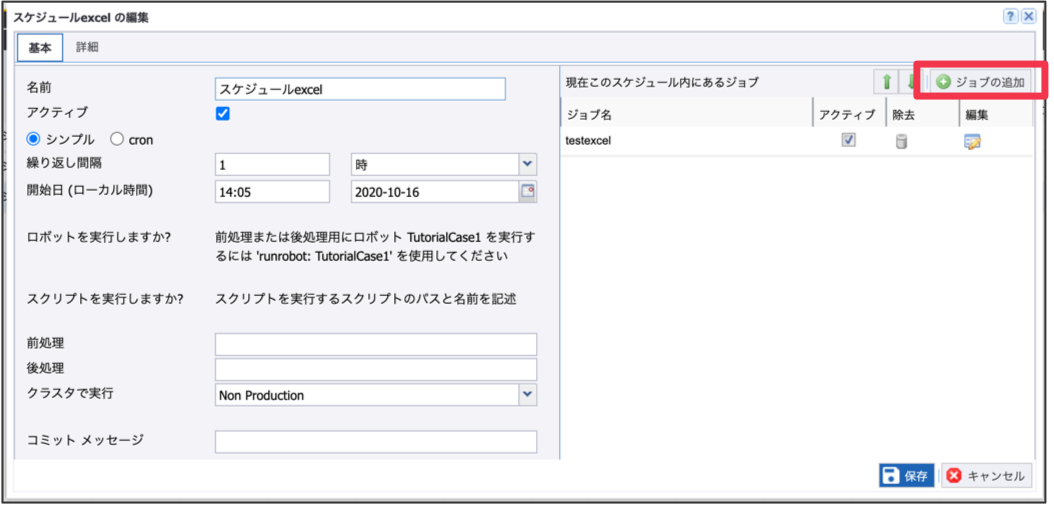This screenshot has width=1054, height=512.
Task: Click the 後処理 input field
Action: (x=376, y=369)
